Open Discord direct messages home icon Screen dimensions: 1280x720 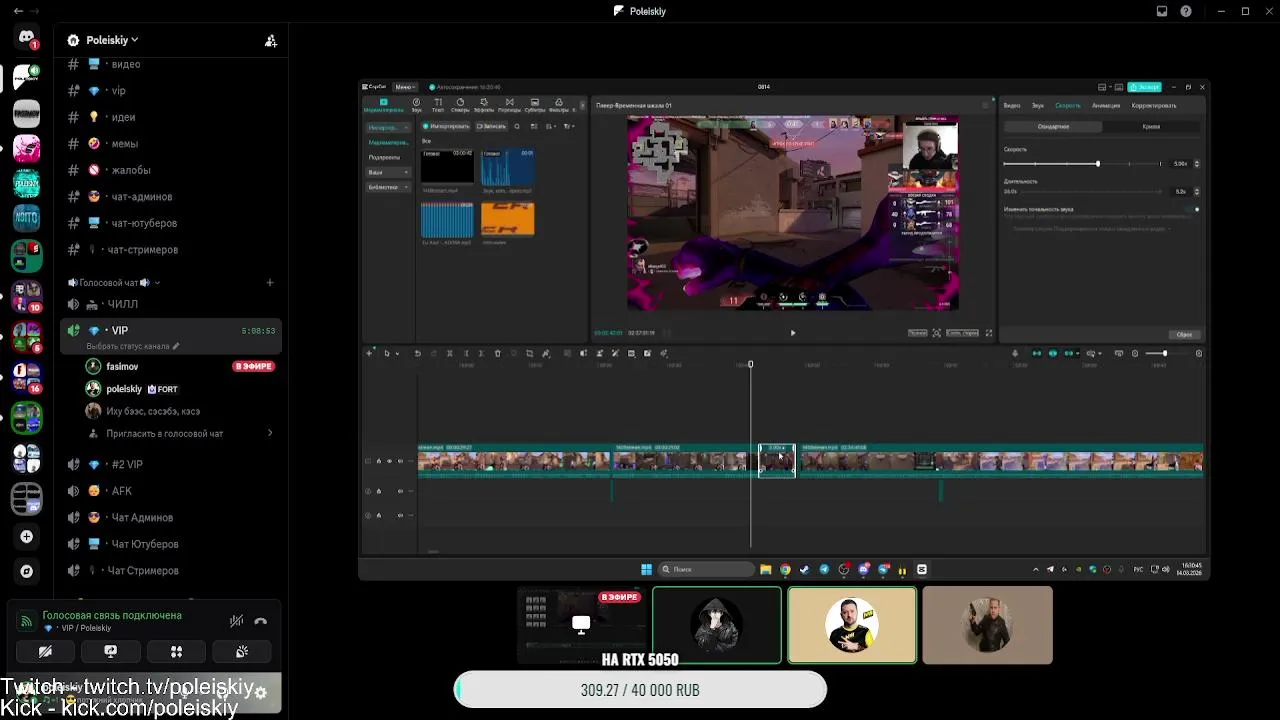(x=26, y=38)
